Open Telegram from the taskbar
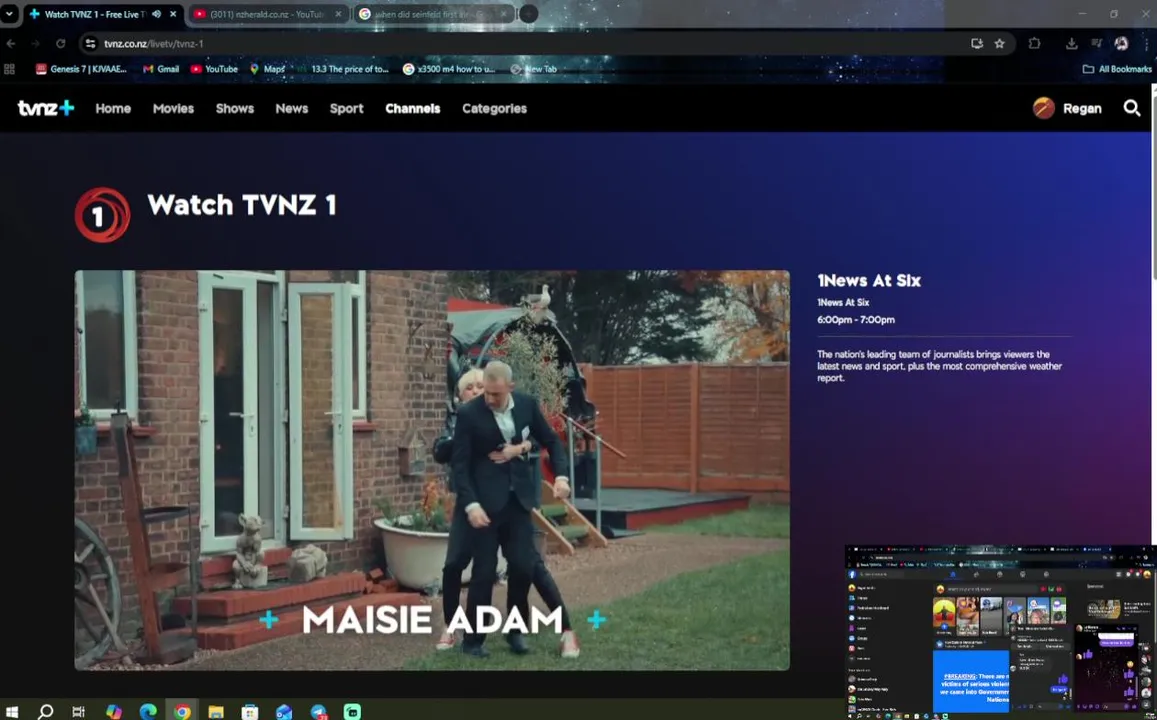The height and width of the screenshot is (720, 1157). (319, 711)
